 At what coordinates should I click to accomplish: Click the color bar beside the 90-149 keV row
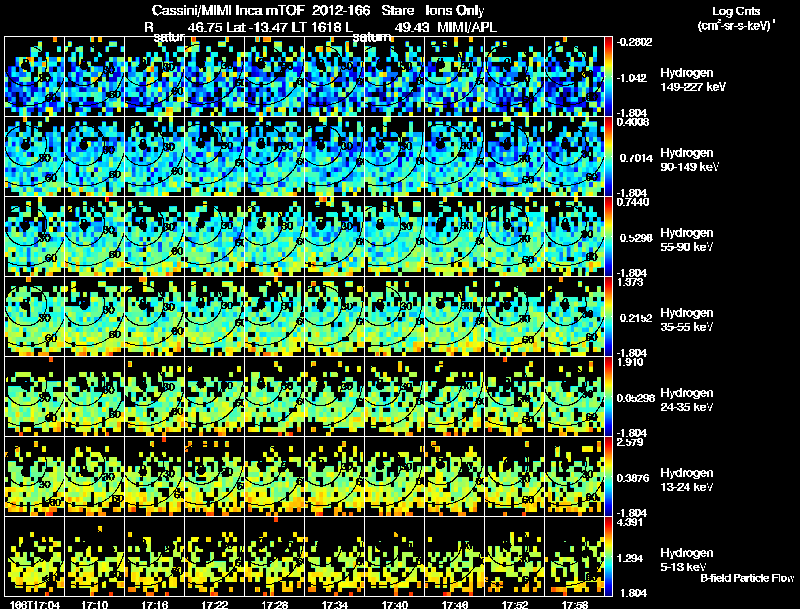pyautogui.click(x=608, y=156)
